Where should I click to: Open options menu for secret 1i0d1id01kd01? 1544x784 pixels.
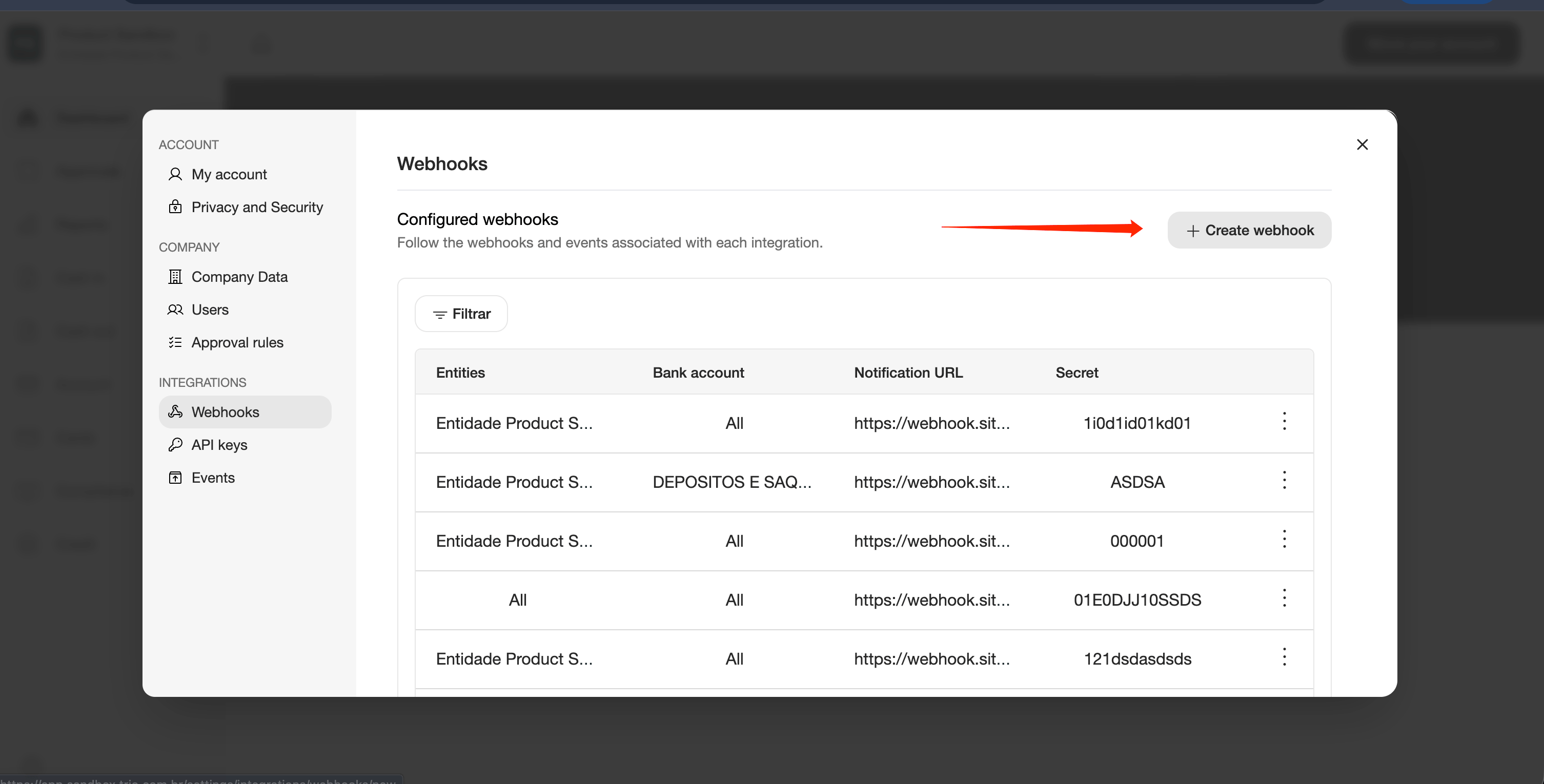(1284, 422)
